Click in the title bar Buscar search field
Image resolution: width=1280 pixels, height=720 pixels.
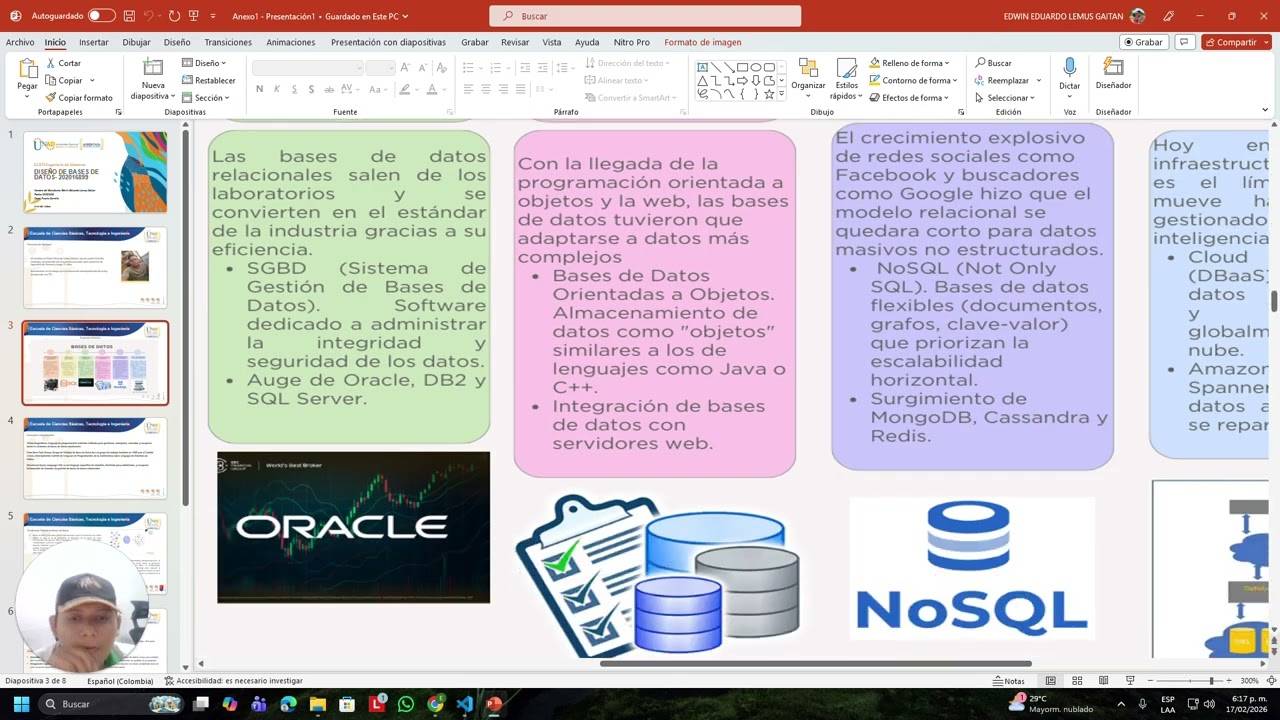[x=645, y=16]
